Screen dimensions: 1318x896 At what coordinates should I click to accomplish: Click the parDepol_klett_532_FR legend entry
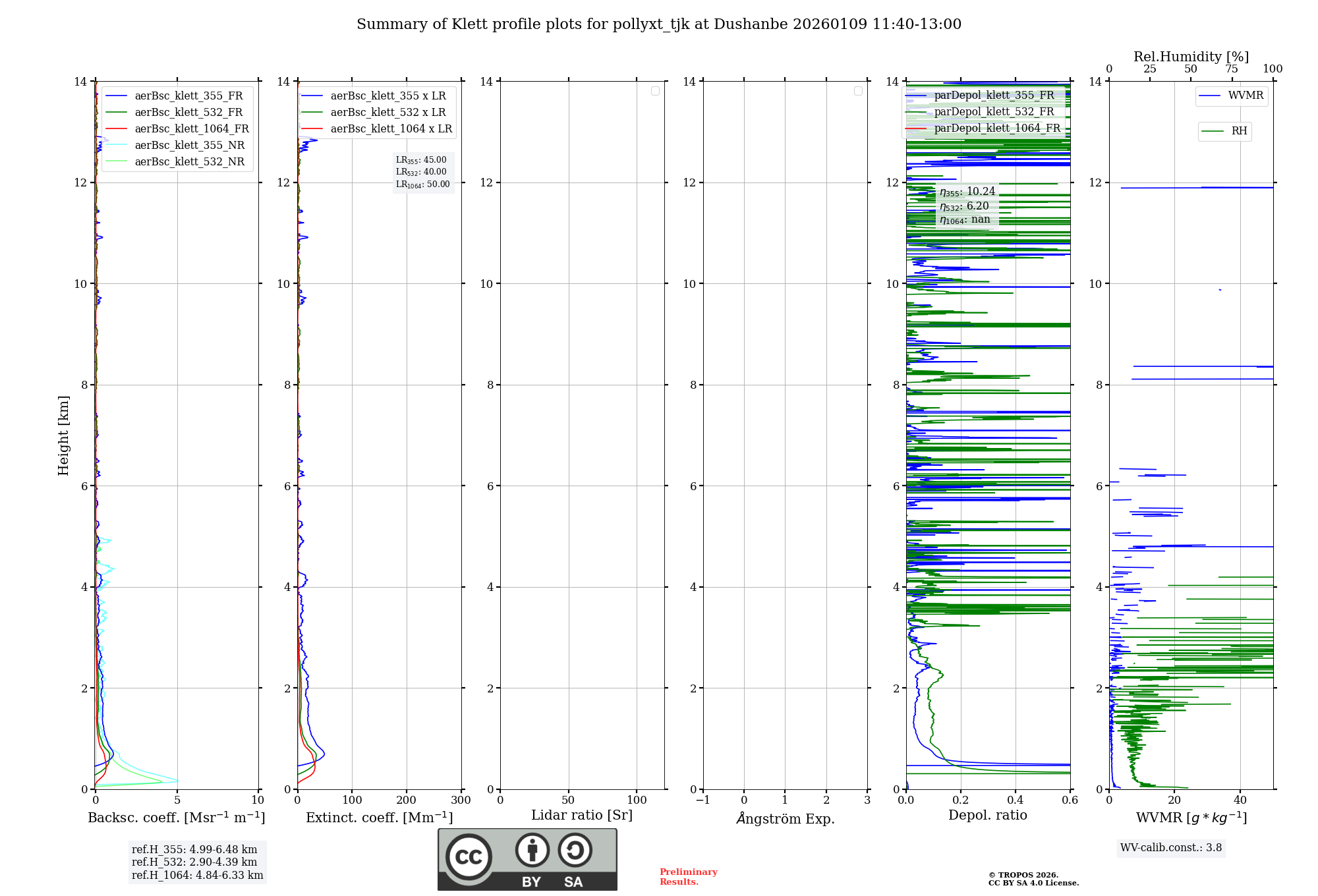click(x=994, y=111)
